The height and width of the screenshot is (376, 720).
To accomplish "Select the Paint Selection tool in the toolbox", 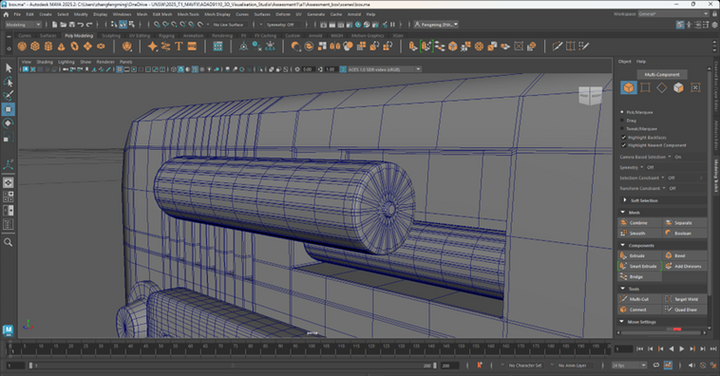I will (8, 95).
